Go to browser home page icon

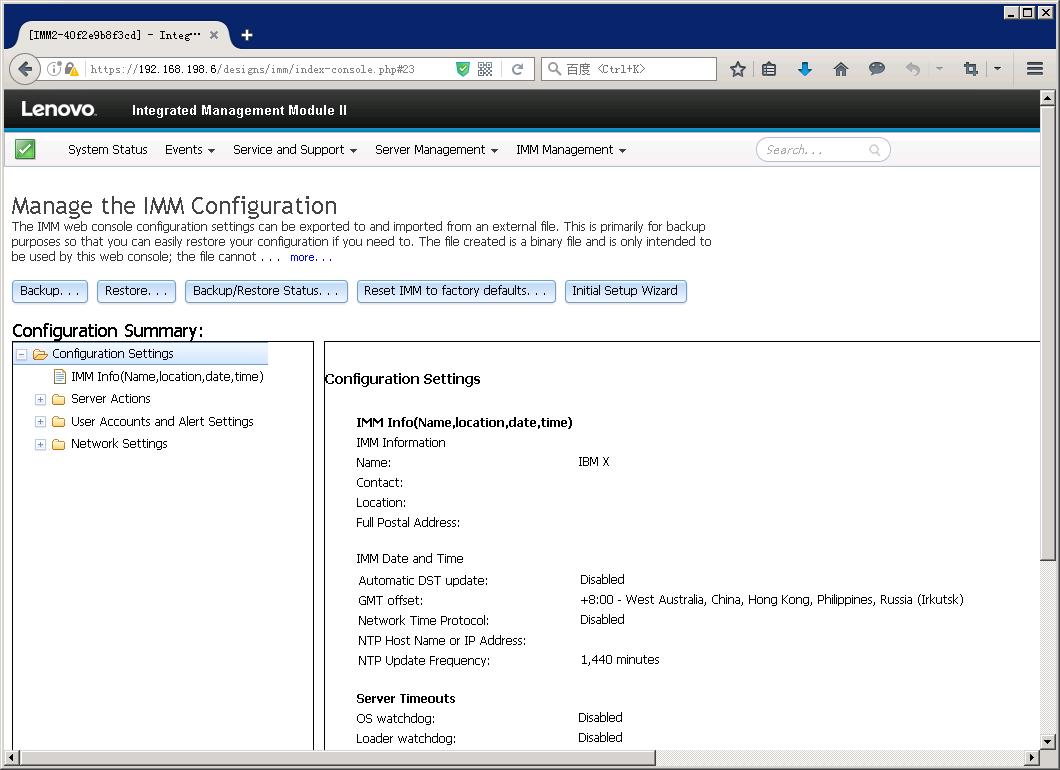tap(841, 69)
